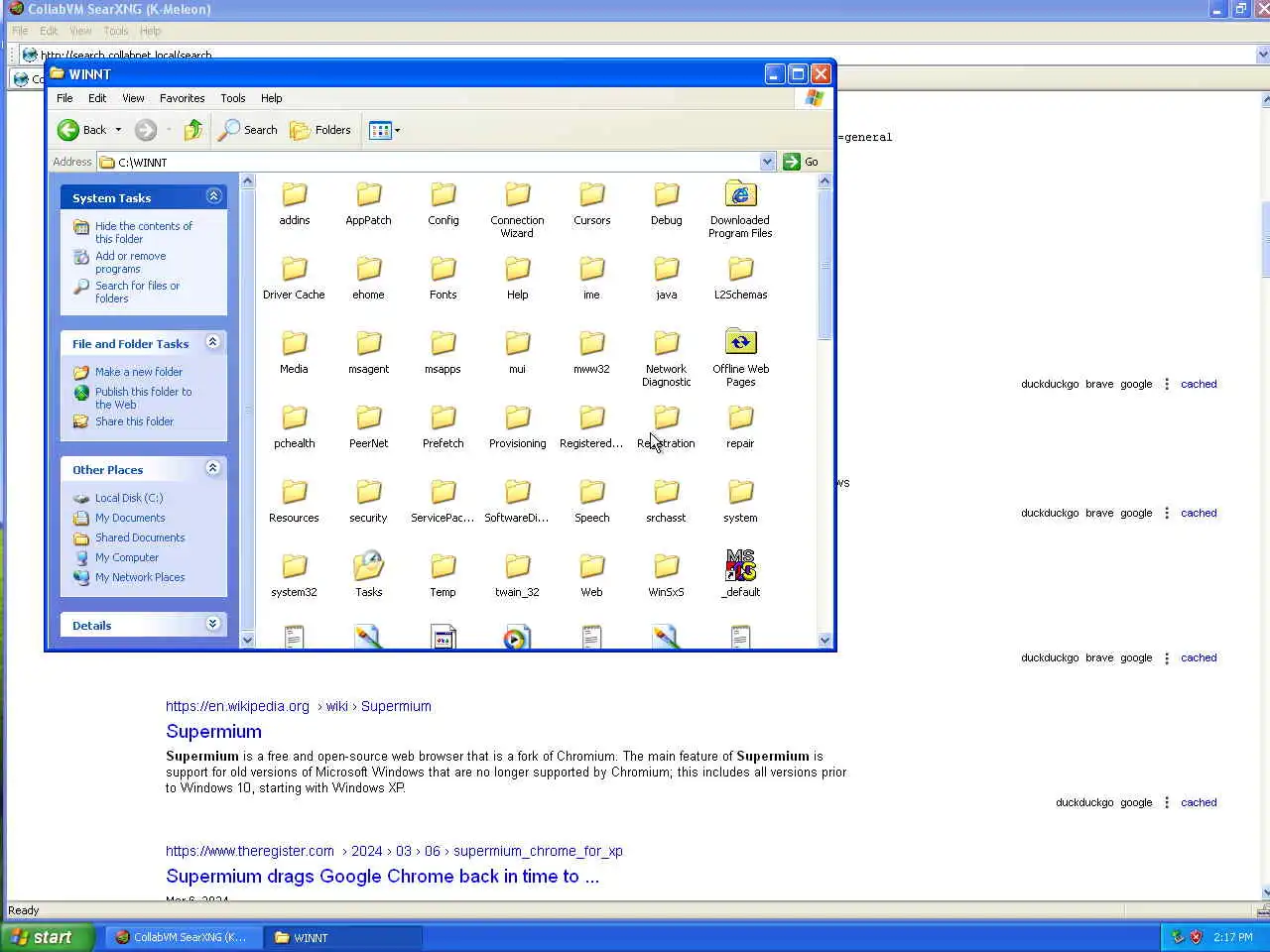Open the addins folder
The height and width of the screenshot is (952, 1270).
[295, 203]
